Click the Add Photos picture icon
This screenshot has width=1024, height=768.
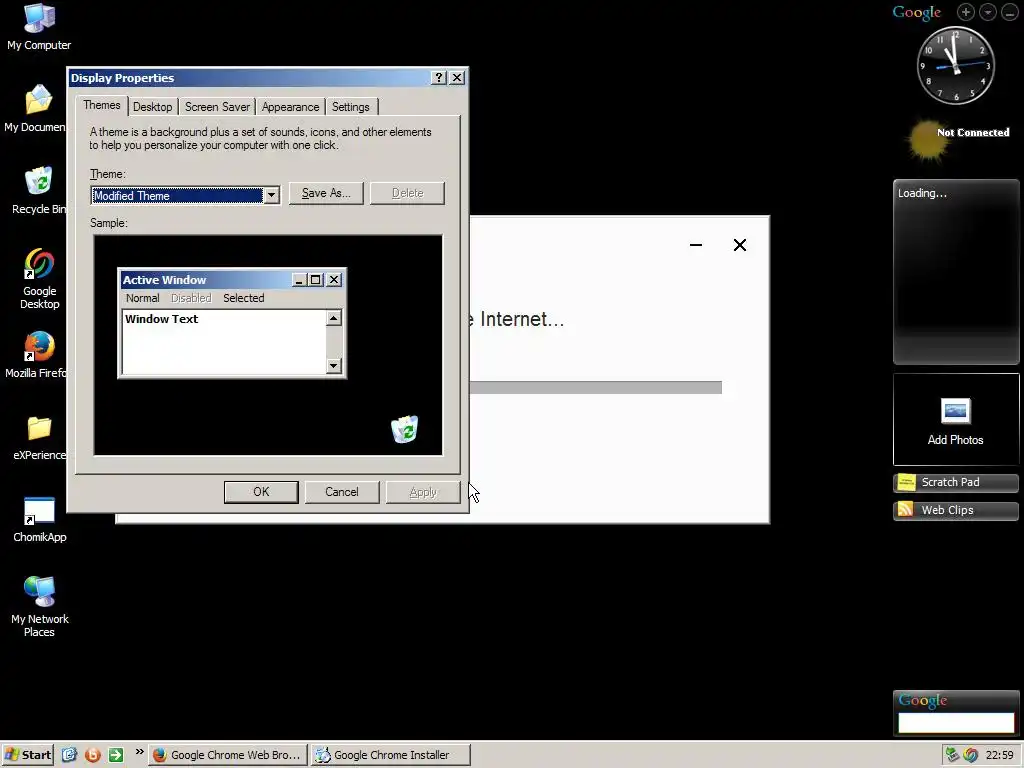tap(955, 411)
